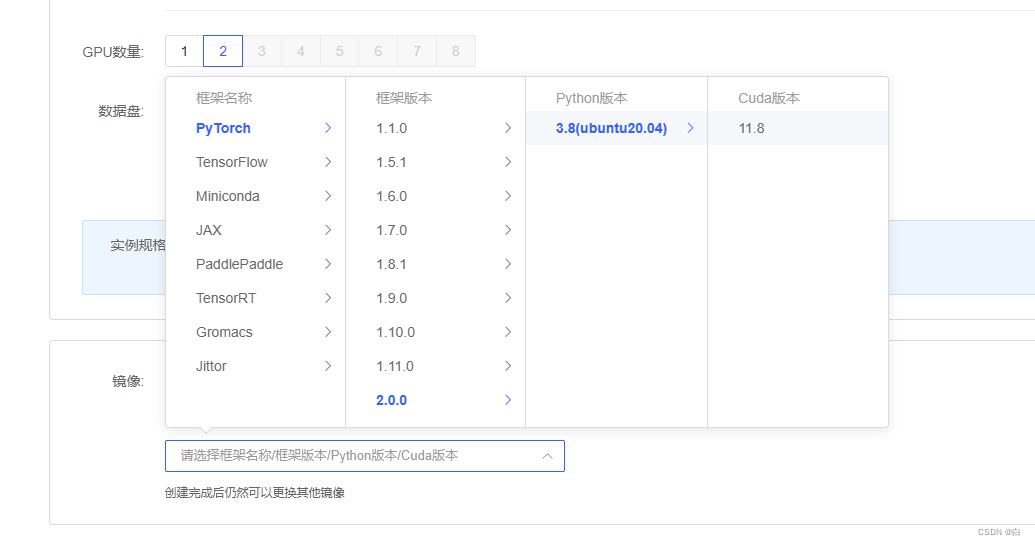Select framework version 1.11.0
The image size is (1035, 545).
(x=436, y=366)
